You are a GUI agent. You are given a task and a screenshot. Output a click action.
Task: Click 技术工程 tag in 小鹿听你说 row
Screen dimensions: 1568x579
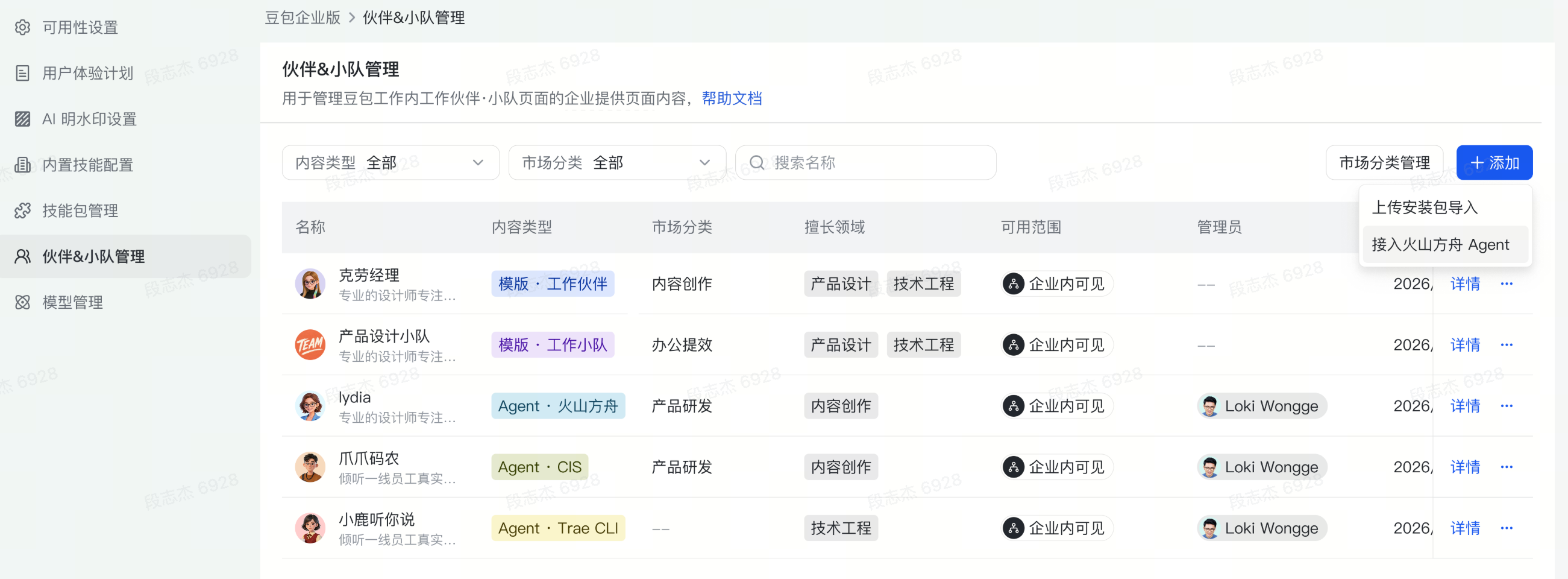pos(841,528)
